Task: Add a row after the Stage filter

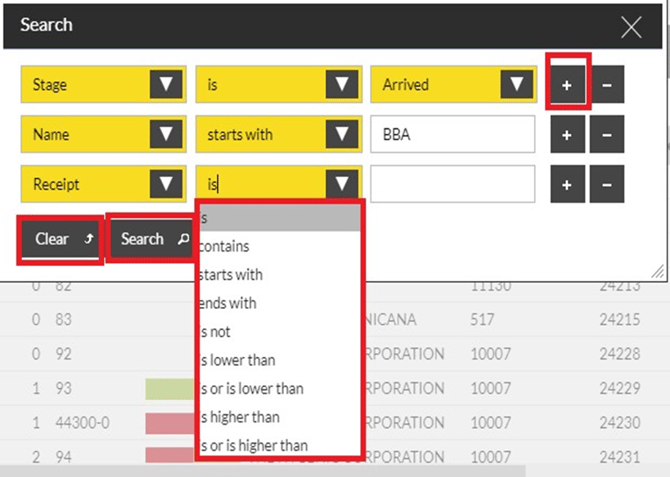Action: [x=567, y=85]
